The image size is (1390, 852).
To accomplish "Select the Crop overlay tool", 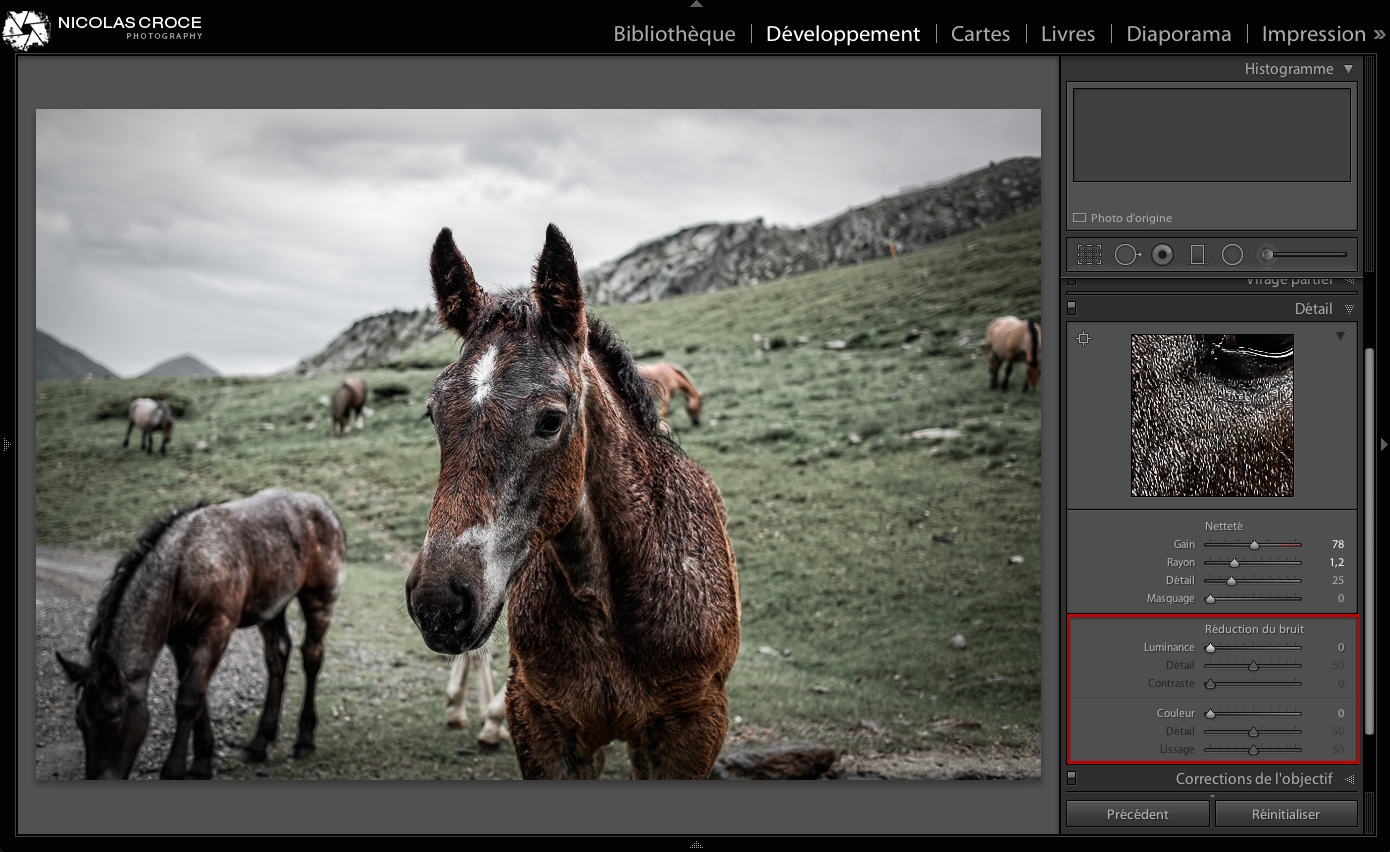I will click(x=1089, y=254).
